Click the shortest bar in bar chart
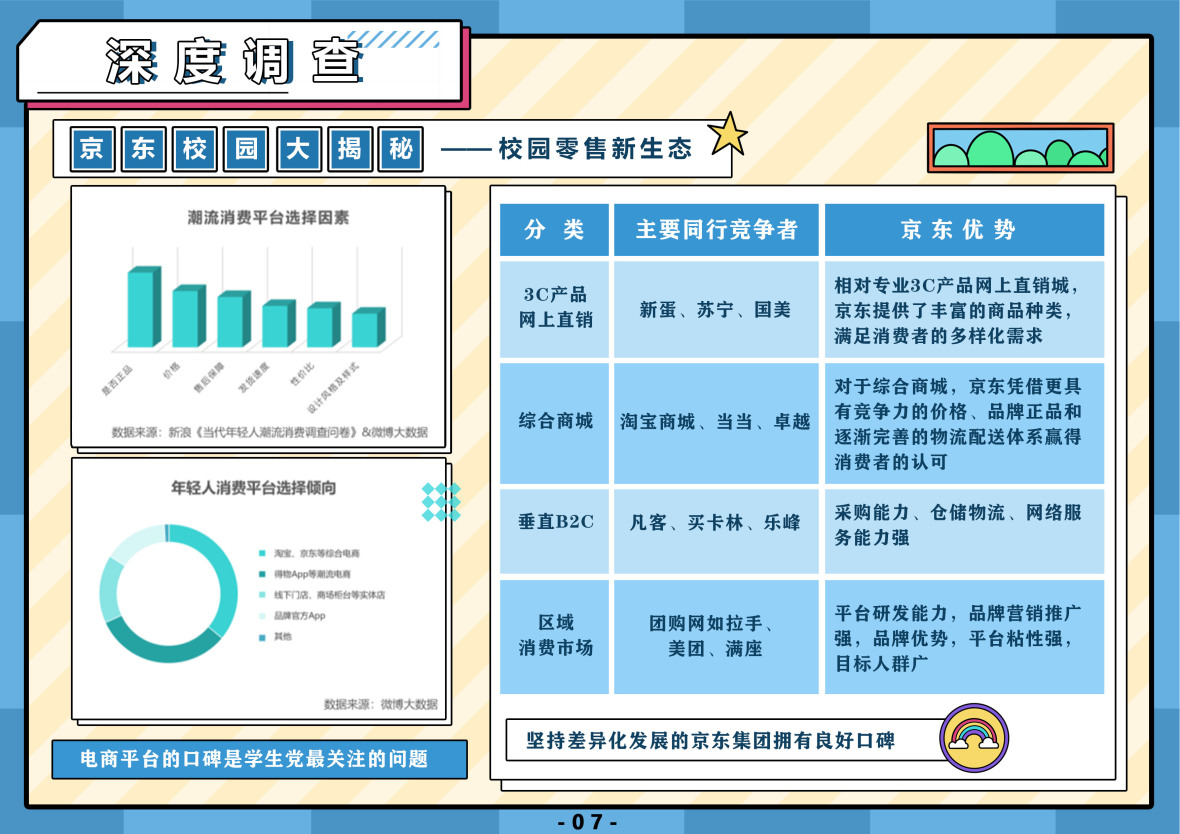 369,327
